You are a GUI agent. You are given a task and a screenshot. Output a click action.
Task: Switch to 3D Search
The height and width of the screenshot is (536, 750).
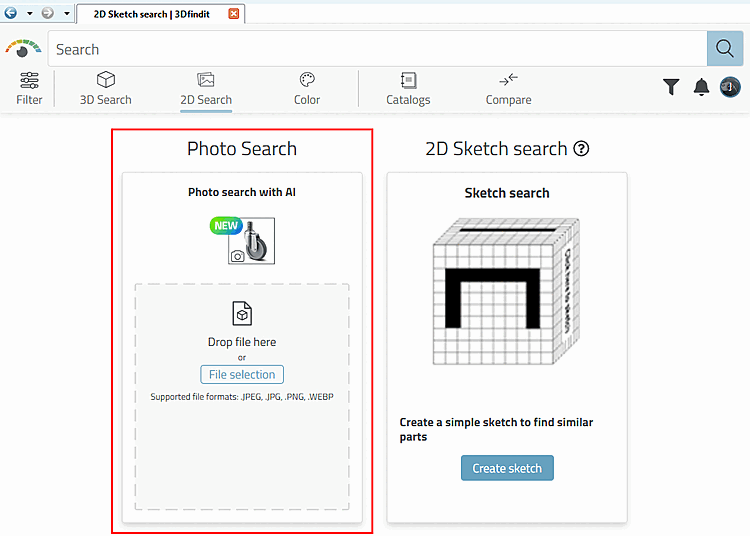click(105, 88)
